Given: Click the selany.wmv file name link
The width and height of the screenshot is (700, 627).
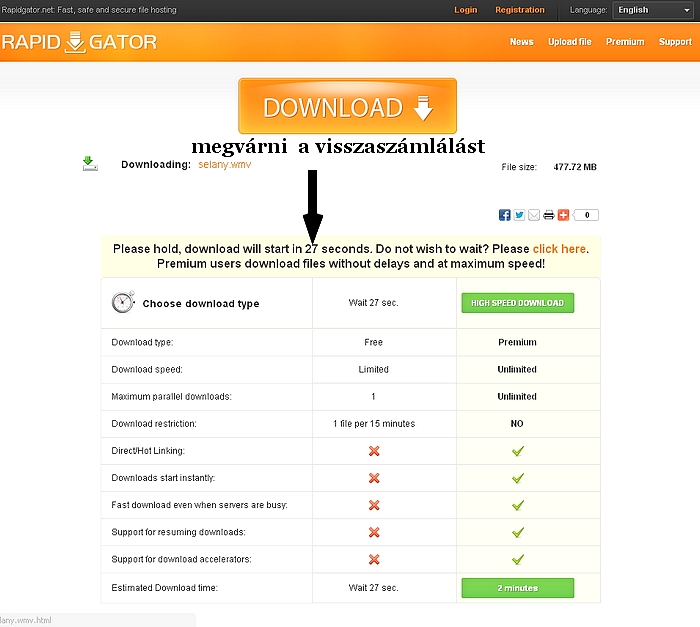Looking at the screenshot, I should pos(225,165).
